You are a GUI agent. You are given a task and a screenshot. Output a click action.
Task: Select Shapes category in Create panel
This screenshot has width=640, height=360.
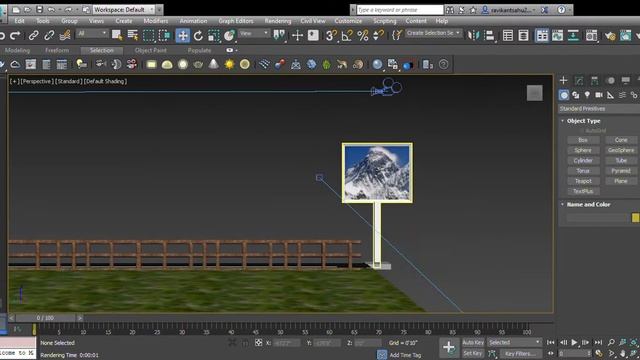[576, 95]
